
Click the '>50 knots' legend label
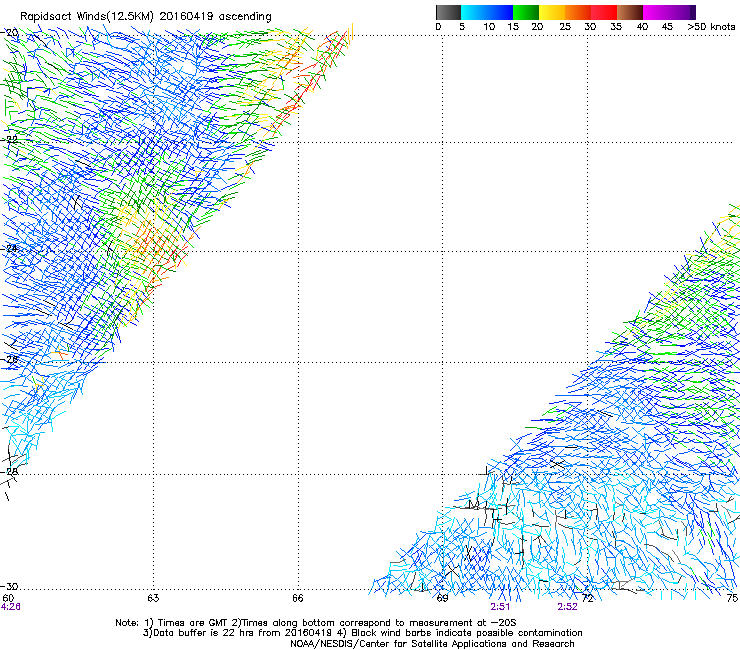click(711, 27)
